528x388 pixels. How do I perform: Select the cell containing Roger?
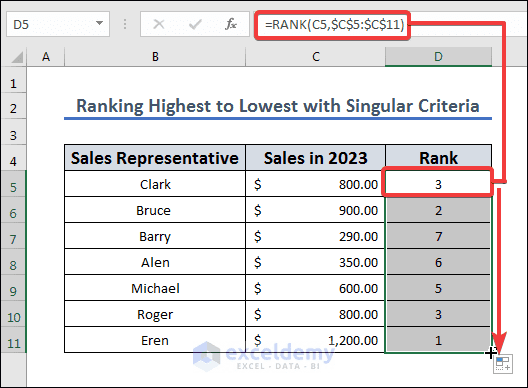(x=155, y=314)
